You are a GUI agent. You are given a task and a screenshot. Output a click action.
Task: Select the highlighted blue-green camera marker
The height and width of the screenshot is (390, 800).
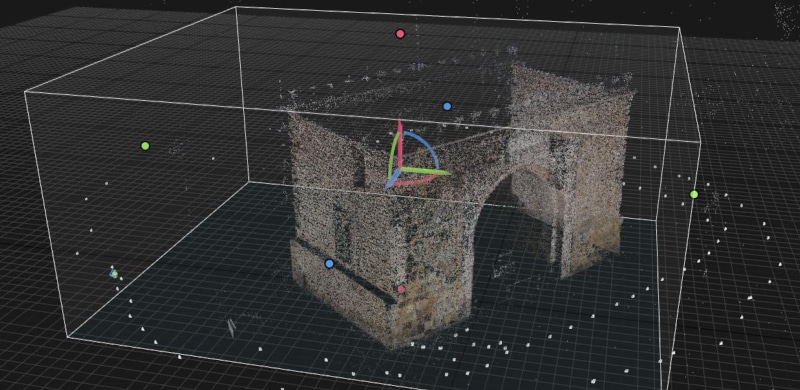click(x=113, y=274)
